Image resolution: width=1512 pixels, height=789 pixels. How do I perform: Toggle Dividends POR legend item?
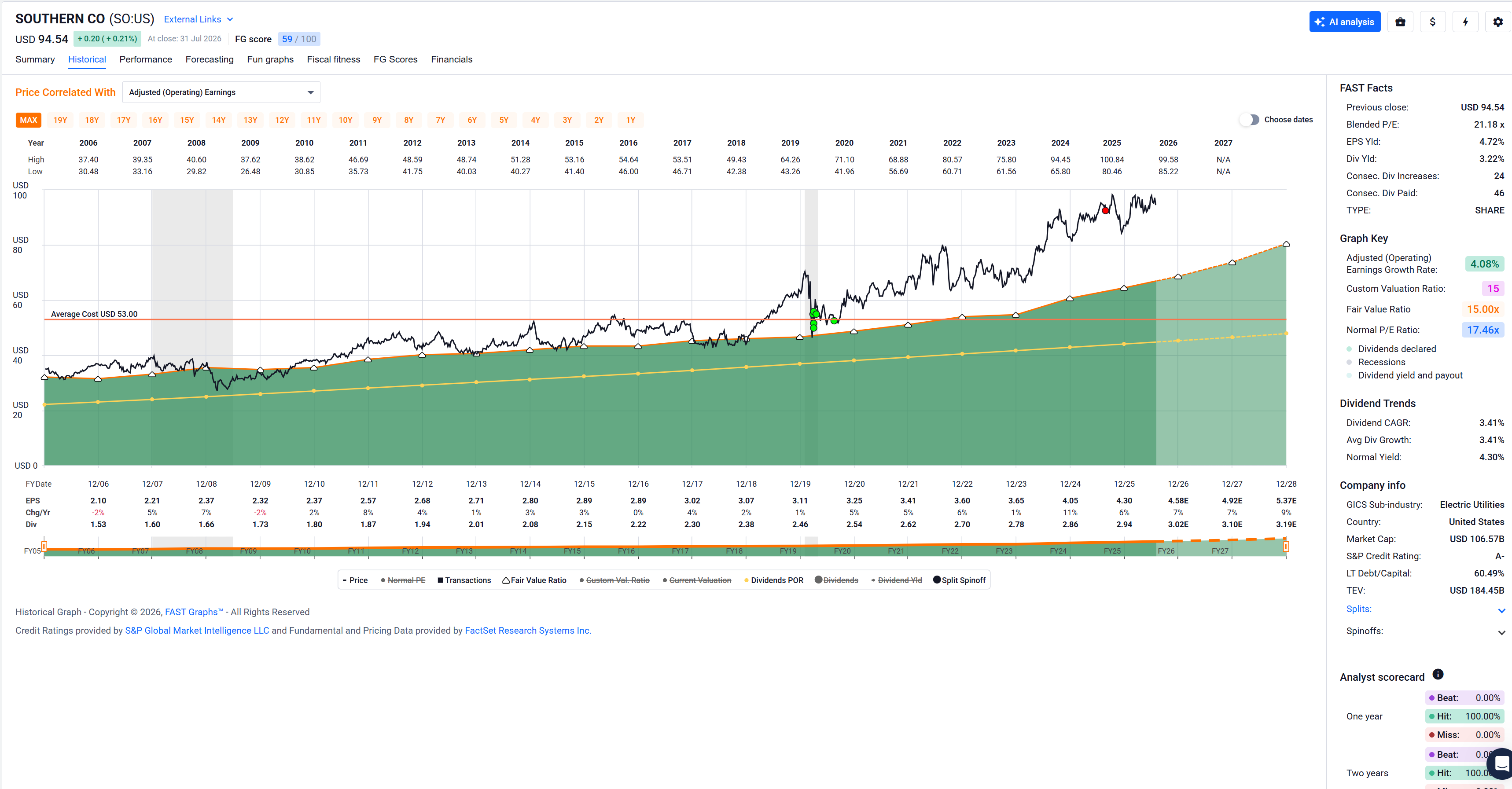(x=774, y=580)
